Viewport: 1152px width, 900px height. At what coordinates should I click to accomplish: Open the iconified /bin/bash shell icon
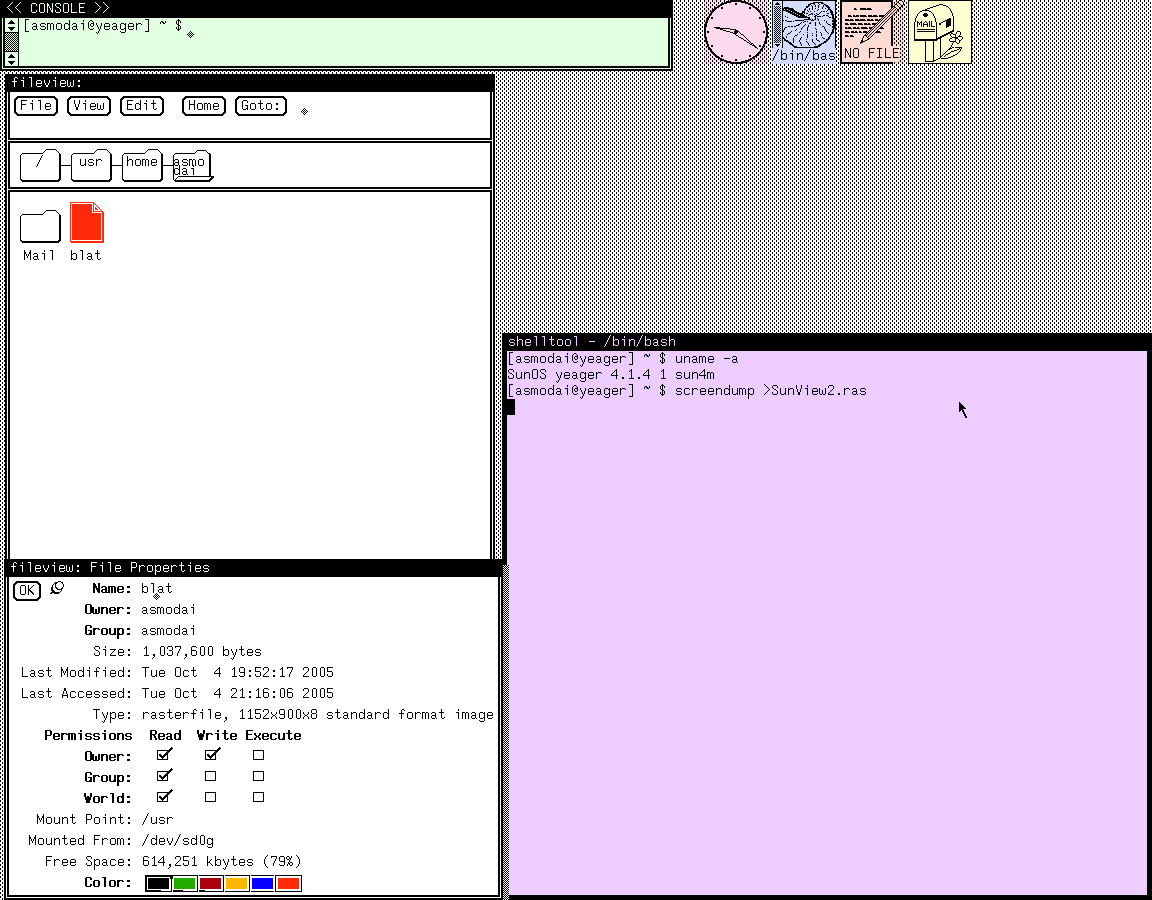click(x=804, y=32)
